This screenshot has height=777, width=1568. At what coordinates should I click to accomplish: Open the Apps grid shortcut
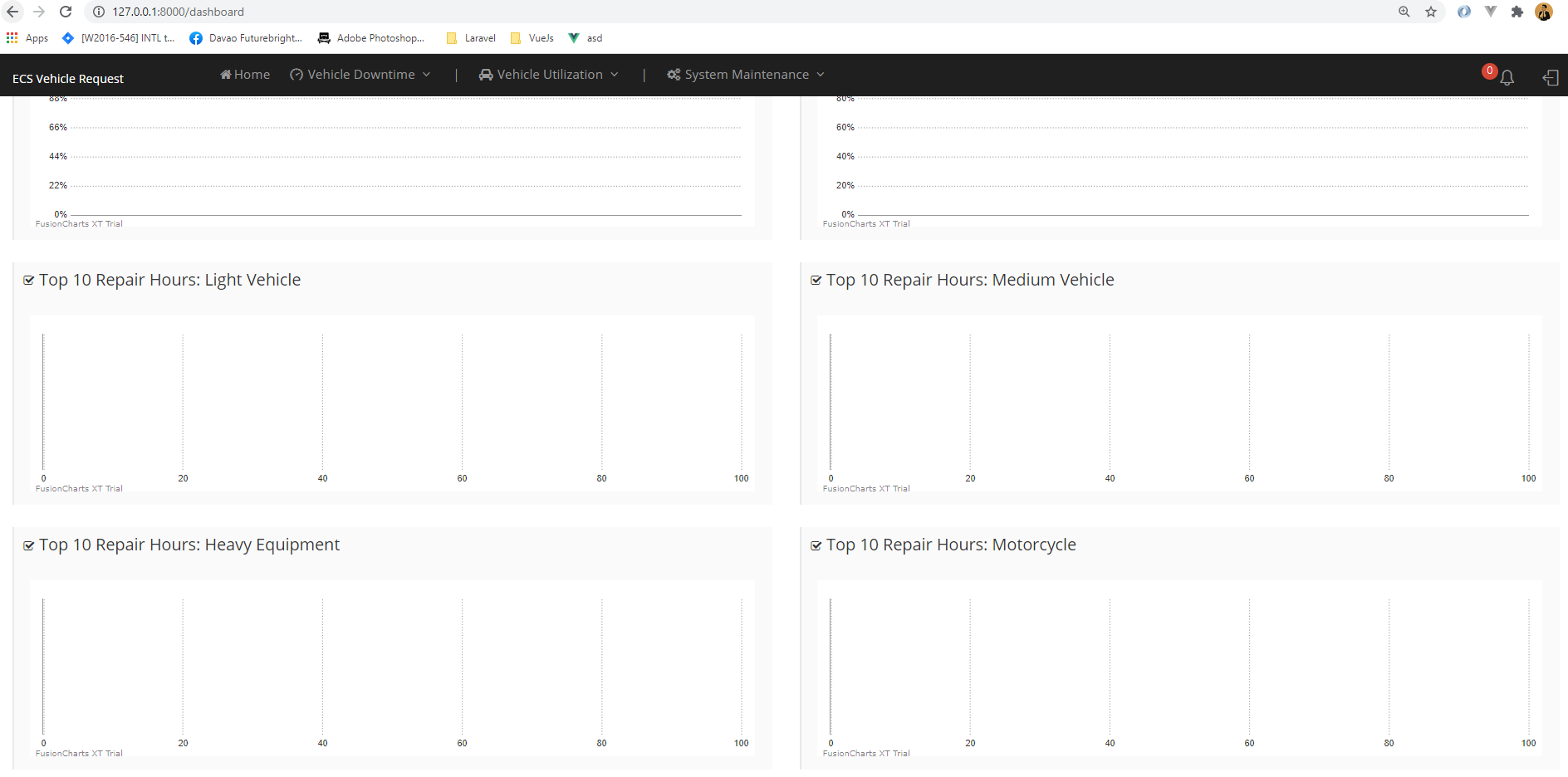[x=27, y=38]
